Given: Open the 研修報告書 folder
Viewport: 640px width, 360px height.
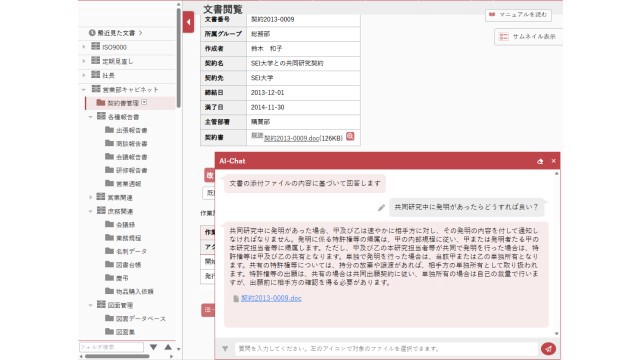Looking at the screenshot, I should (x=126, y=170).
